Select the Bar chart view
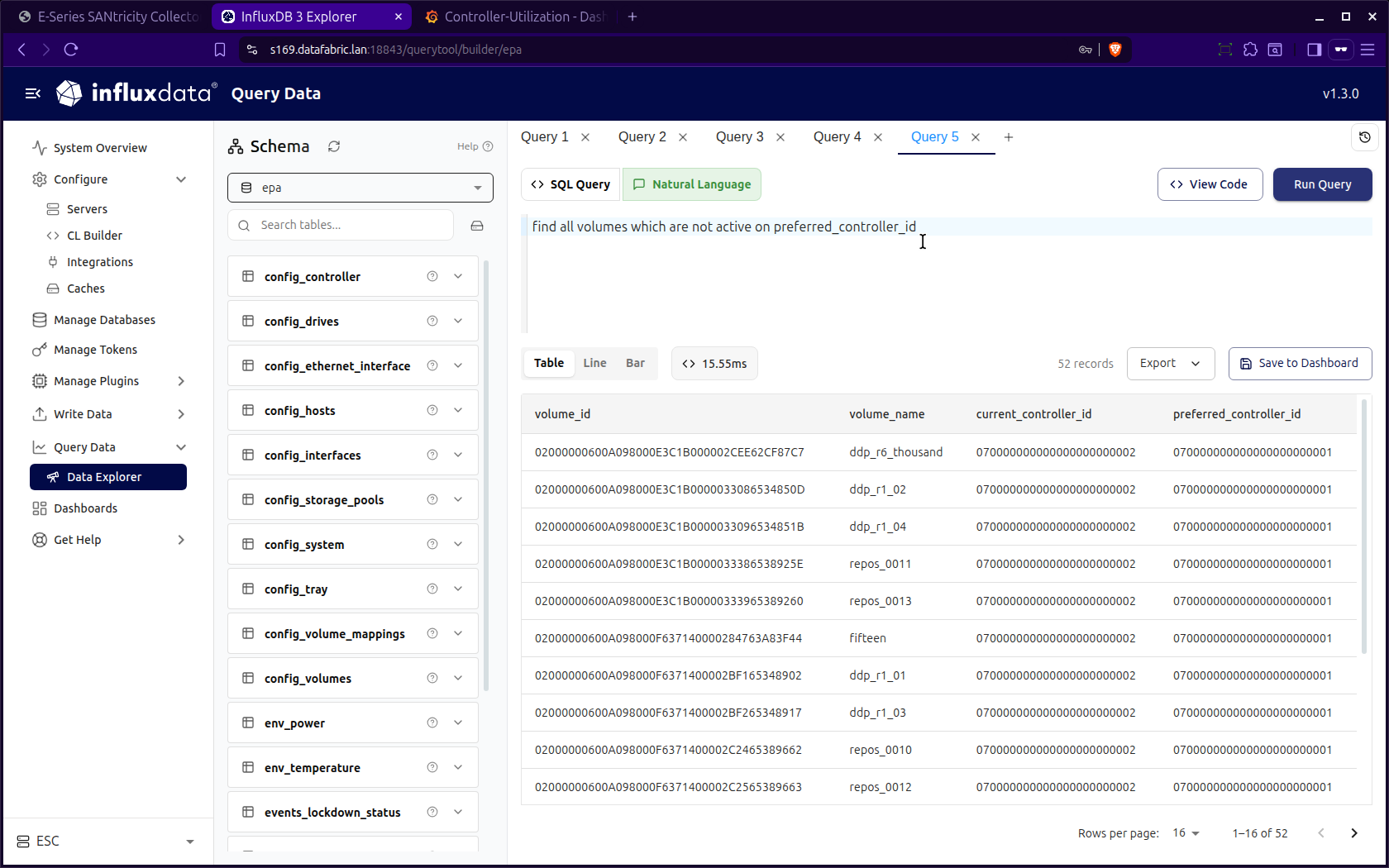 [x=635, y=363]
